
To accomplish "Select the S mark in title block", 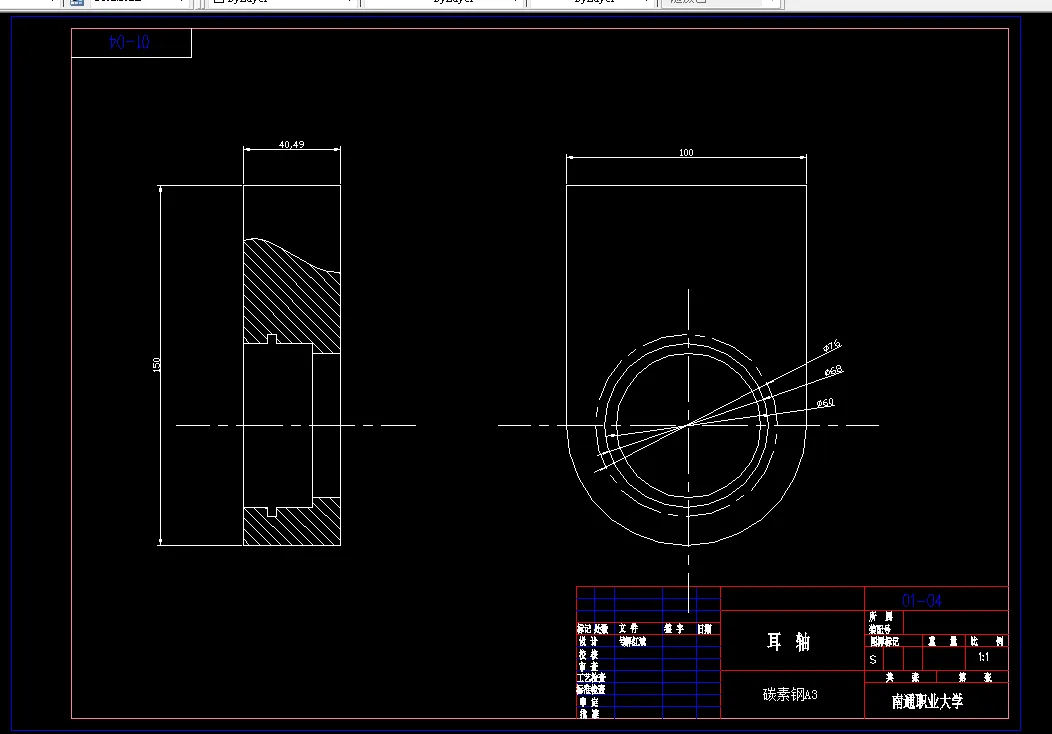I will (x=873, y=660).
